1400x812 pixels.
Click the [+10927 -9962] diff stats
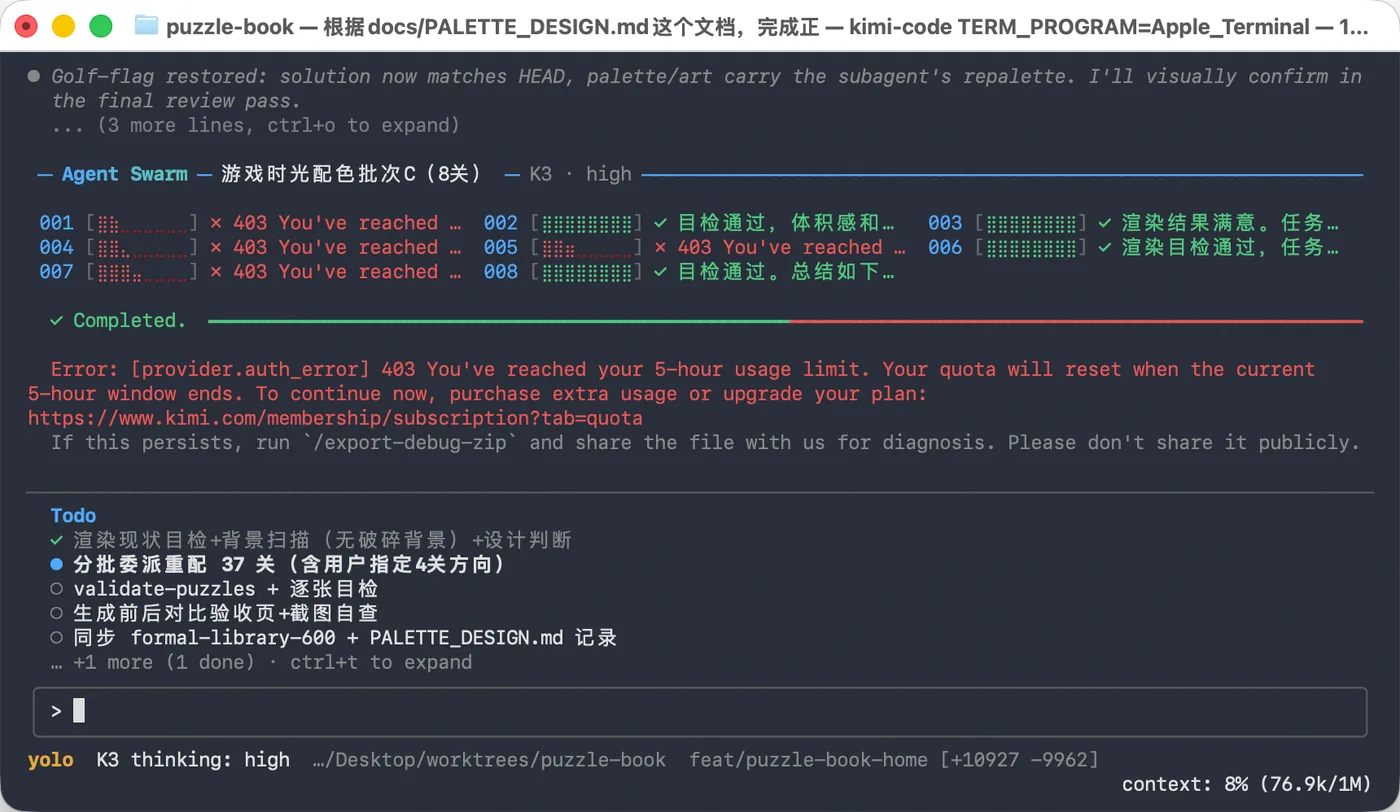tap(1019, 760)
